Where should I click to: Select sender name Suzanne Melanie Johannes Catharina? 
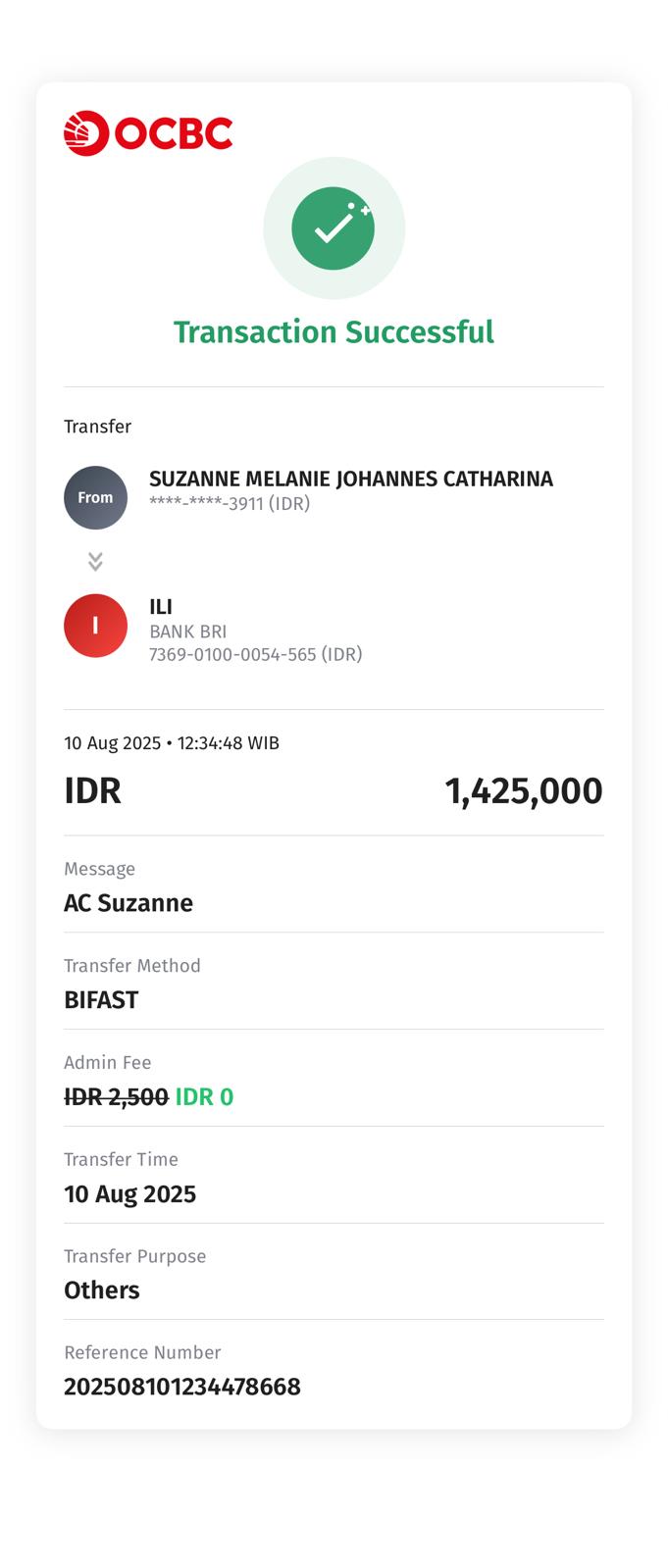pos(350,479)
